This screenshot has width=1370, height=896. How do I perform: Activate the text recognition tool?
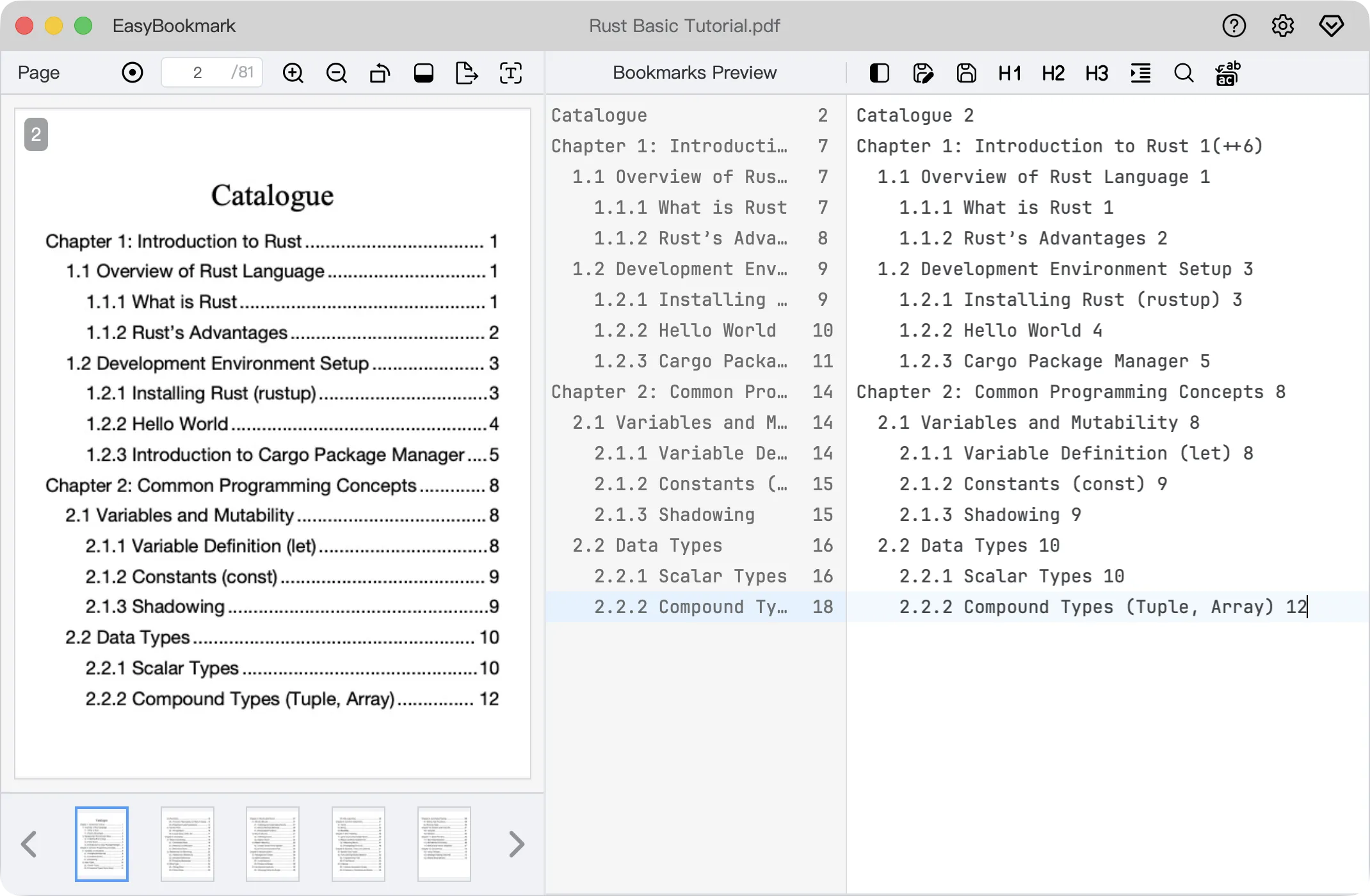tap(510, 72)
